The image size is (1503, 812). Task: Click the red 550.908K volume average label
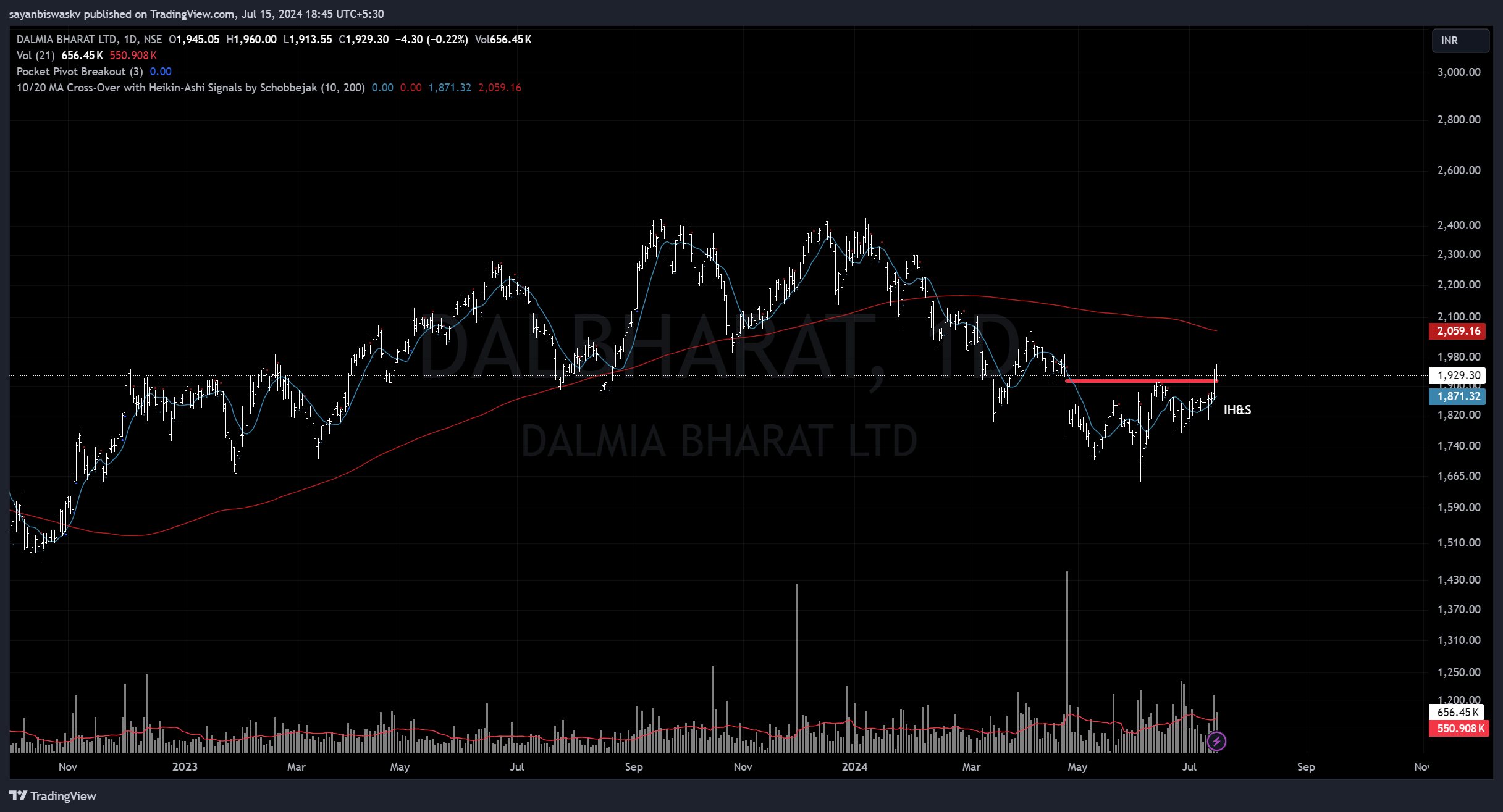pyautogui.click(x=1458, y=729)
